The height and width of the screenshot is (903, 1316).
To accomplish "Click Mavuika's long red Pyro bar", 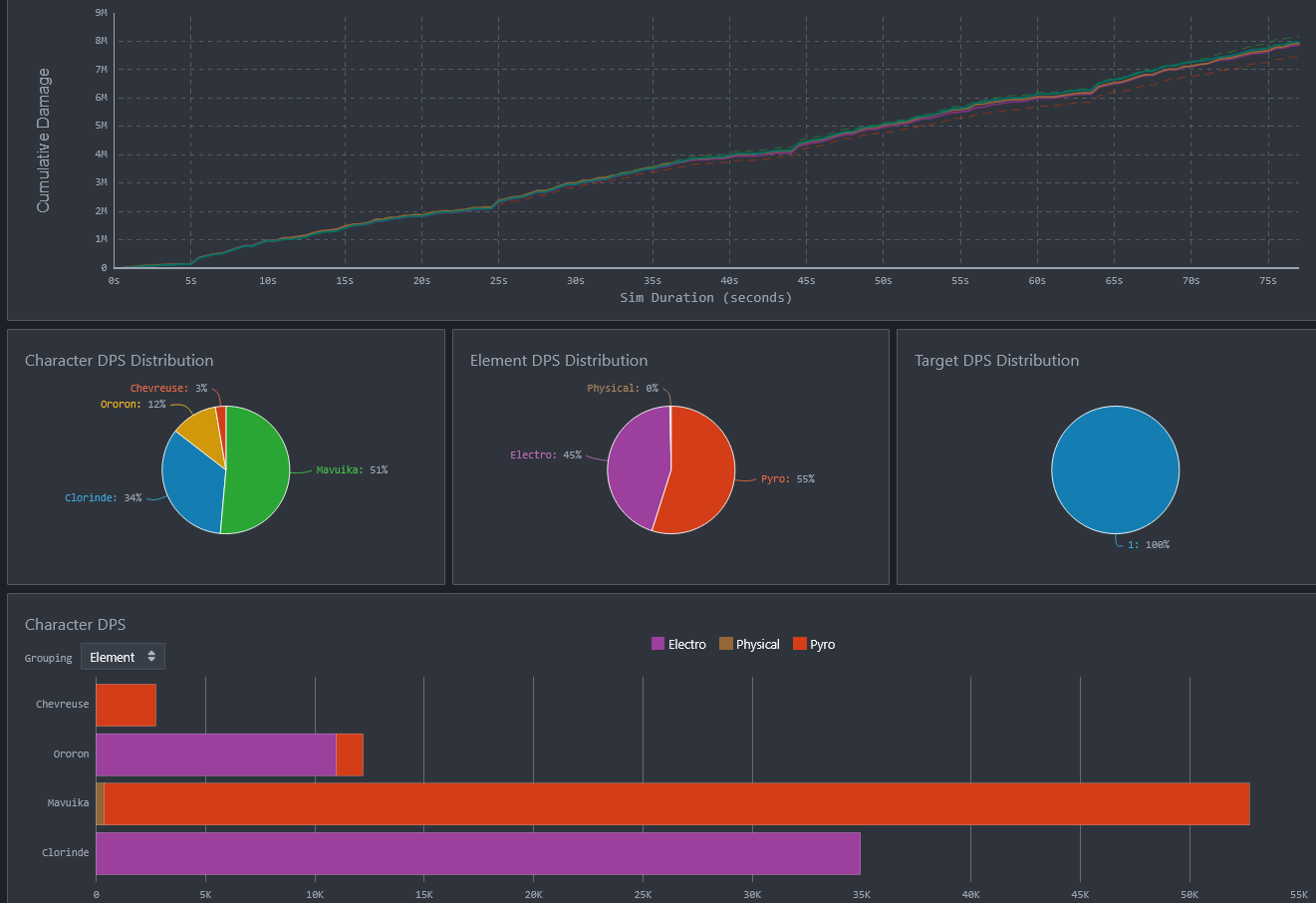I will 676,803.
